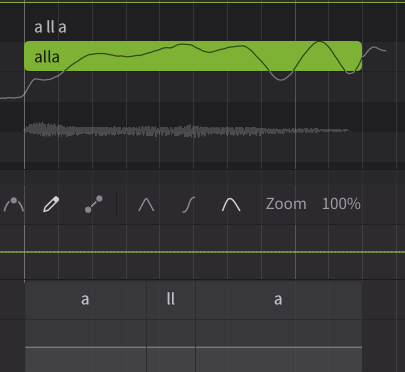Select the straight line tool
This screenshot has height=372, width=405.
[94, 204]
